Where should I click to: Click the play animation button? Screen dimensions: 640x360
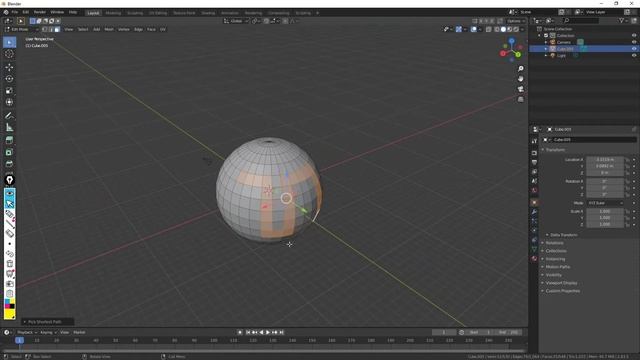coord(268,332)
